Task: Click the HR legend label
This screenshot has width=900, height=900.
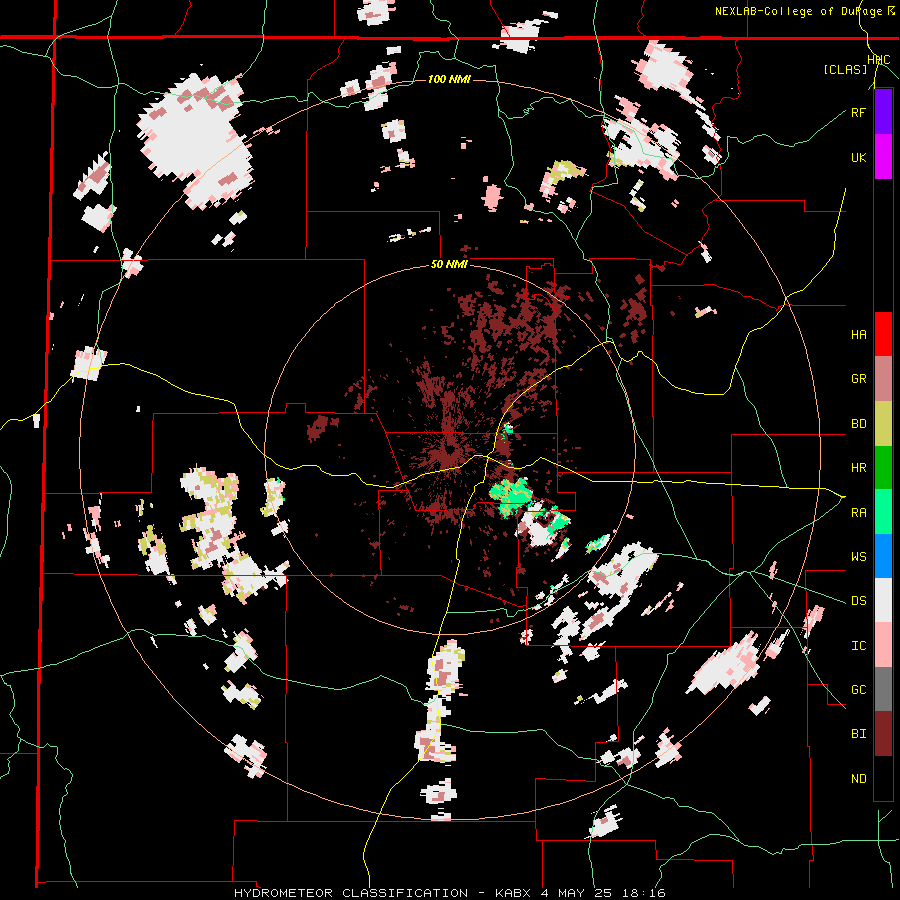Action: 858,468
